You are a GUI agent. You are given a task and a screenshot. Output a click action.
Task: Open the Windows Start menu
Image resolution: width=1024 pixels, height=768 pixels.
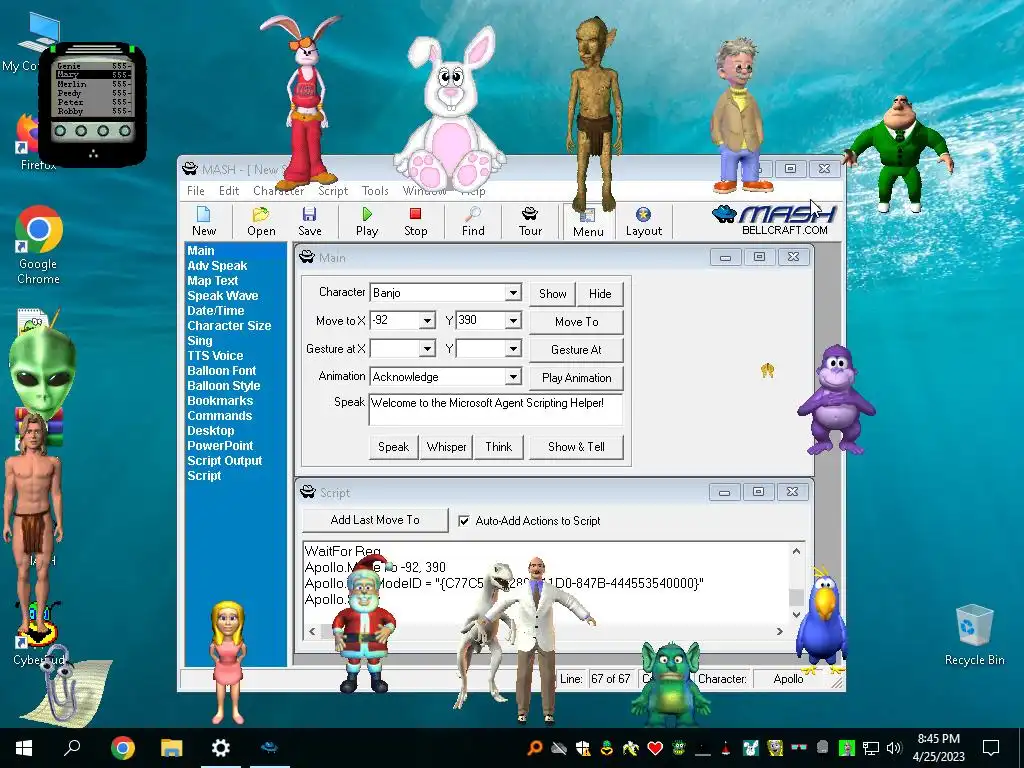[x=24, y=748]
